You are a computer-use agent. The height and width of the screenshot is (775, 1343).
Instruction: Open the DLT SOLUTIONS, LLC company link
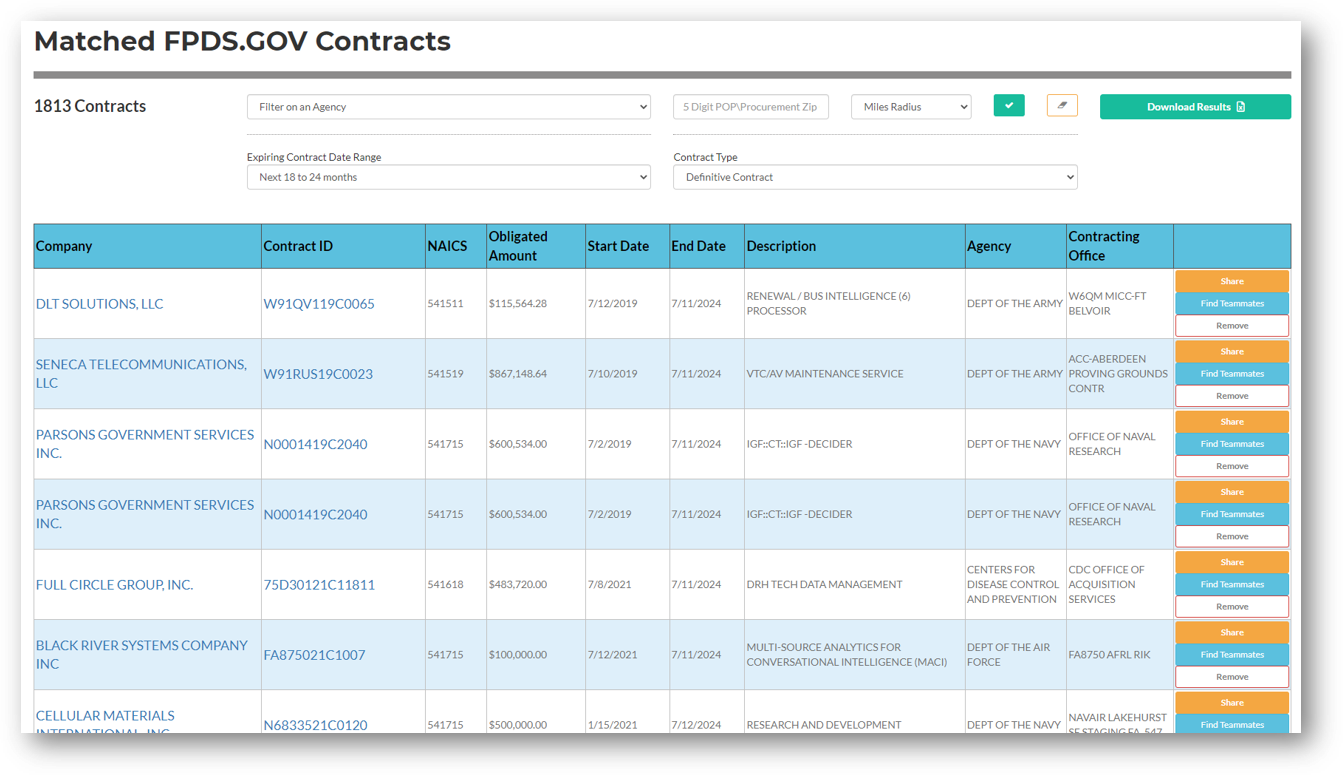click(99, 303)
